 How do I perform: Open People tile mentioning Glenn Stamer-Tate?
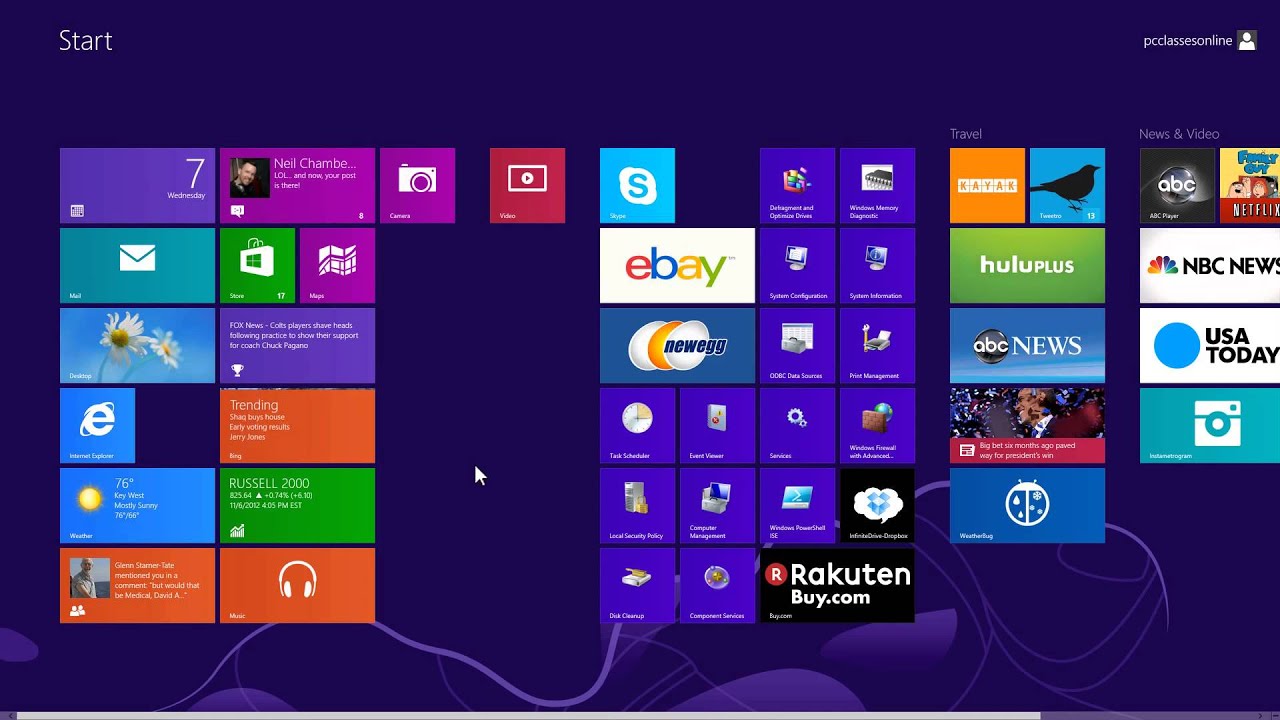(x=137, y=585)
